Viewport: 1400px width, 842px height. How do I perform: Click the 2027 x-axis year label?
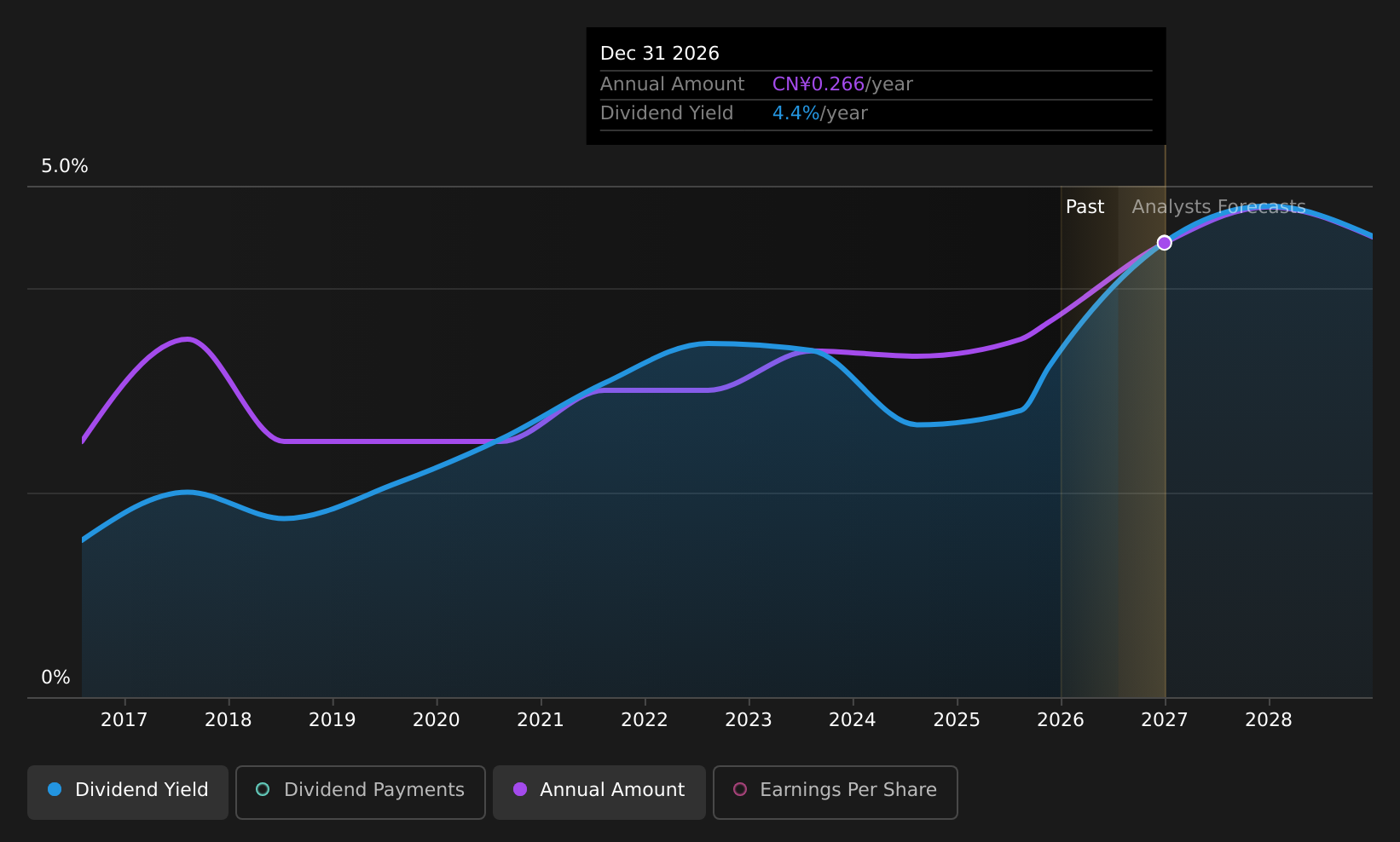coord(1165,720)
